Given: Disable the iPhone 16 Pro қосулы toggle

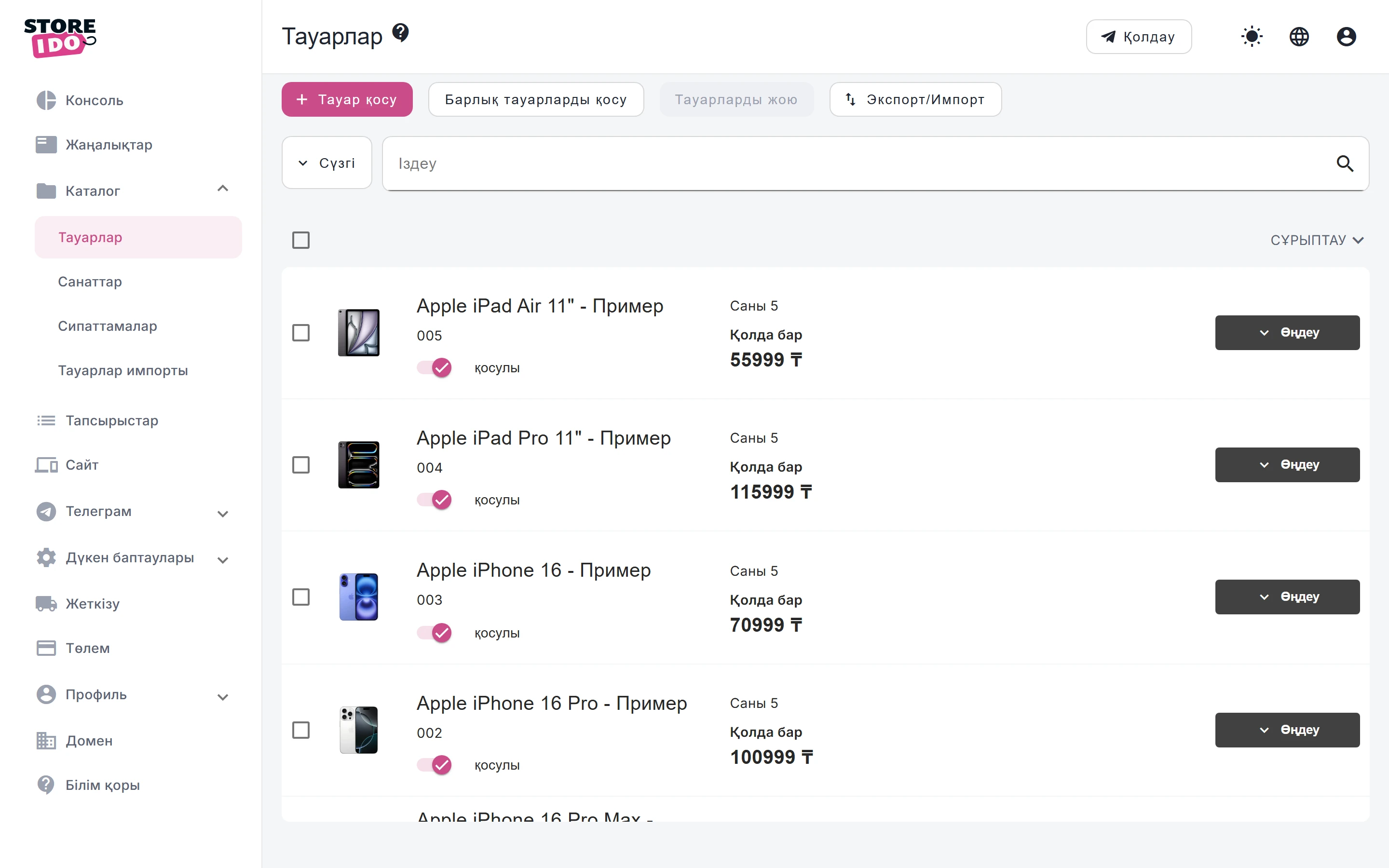Looking at the screenshot, I should (x=435, y=765).
